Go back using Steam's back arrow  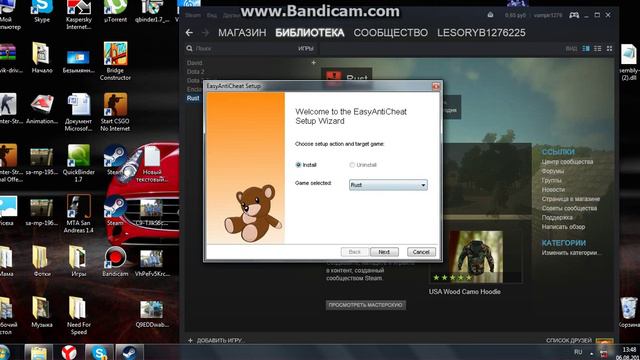pos(189,33)
